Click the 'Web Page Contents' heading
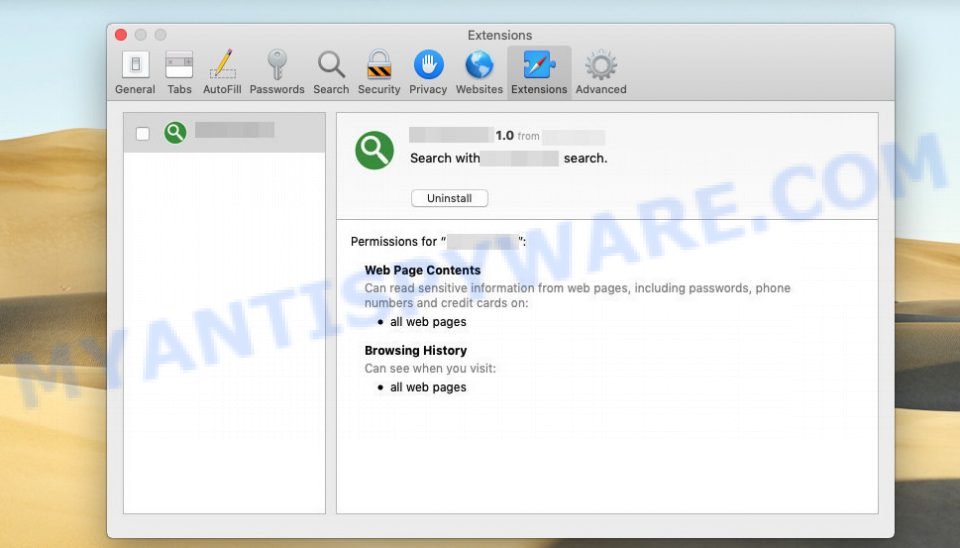The height and width of the screenshot is (548, 960). point(422,270)
